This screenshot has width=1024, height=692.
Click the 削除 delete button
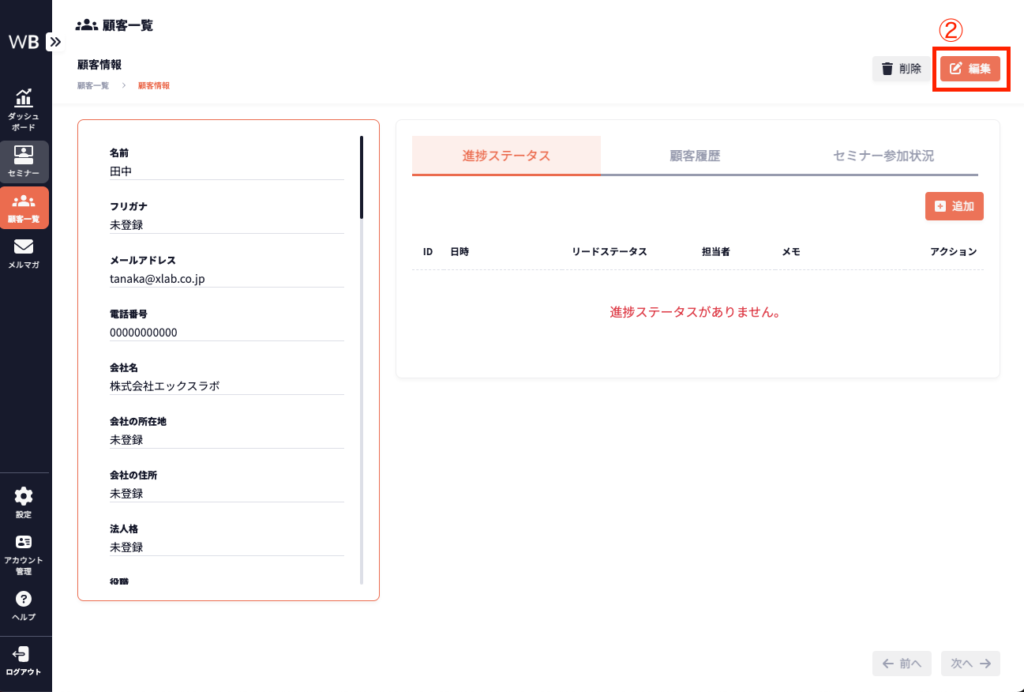pyautogui.click(x=900, y=69)
